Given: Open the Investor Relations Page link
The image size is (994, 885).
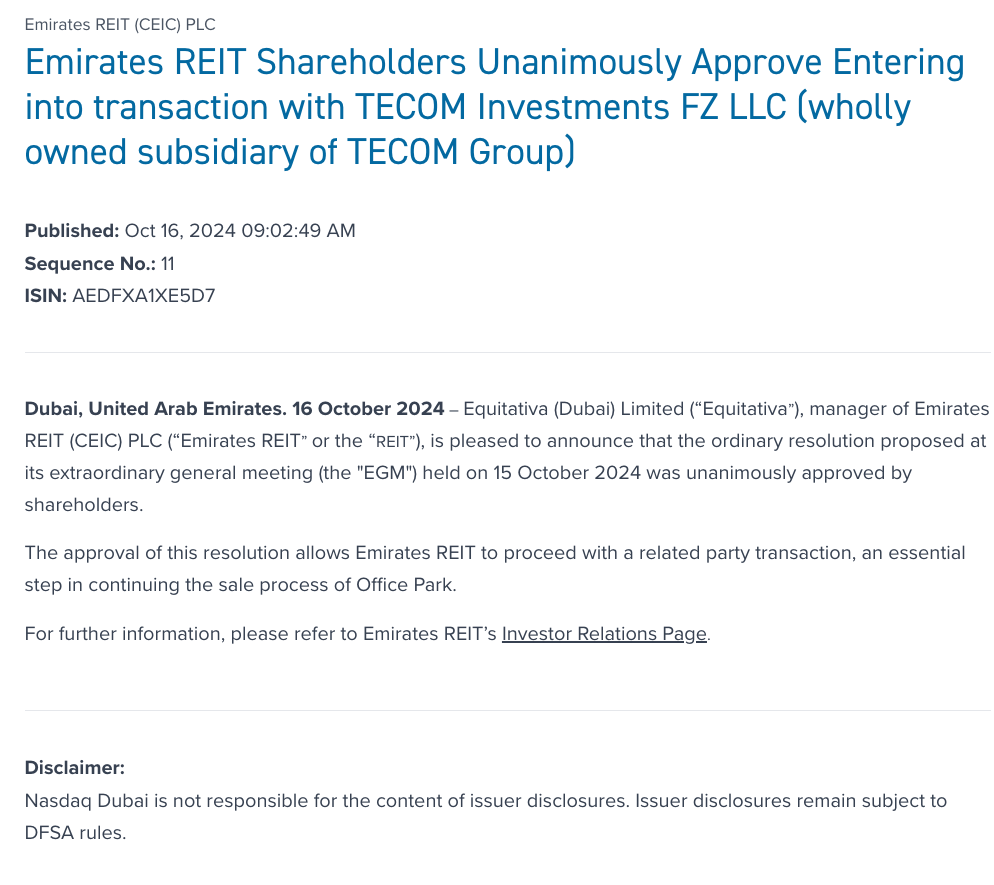Looking at the screenshot, I should click(604, 634).
